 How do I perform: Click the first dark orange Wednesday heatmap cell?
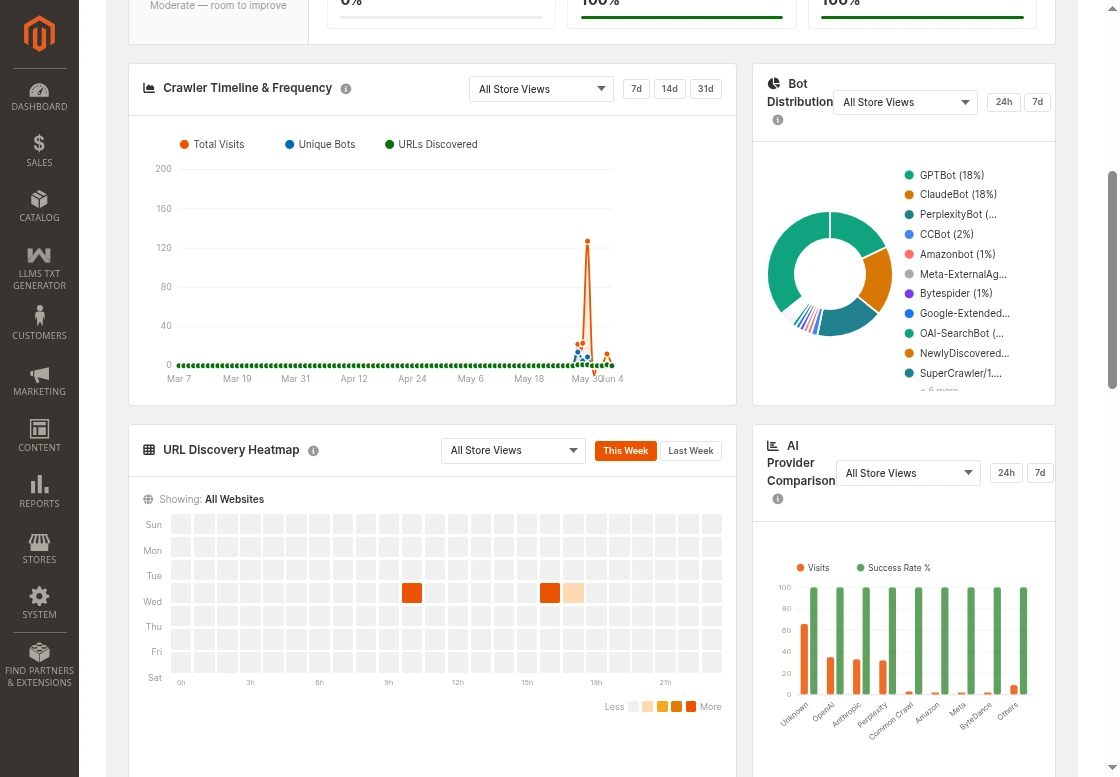[x=412, y=593]
